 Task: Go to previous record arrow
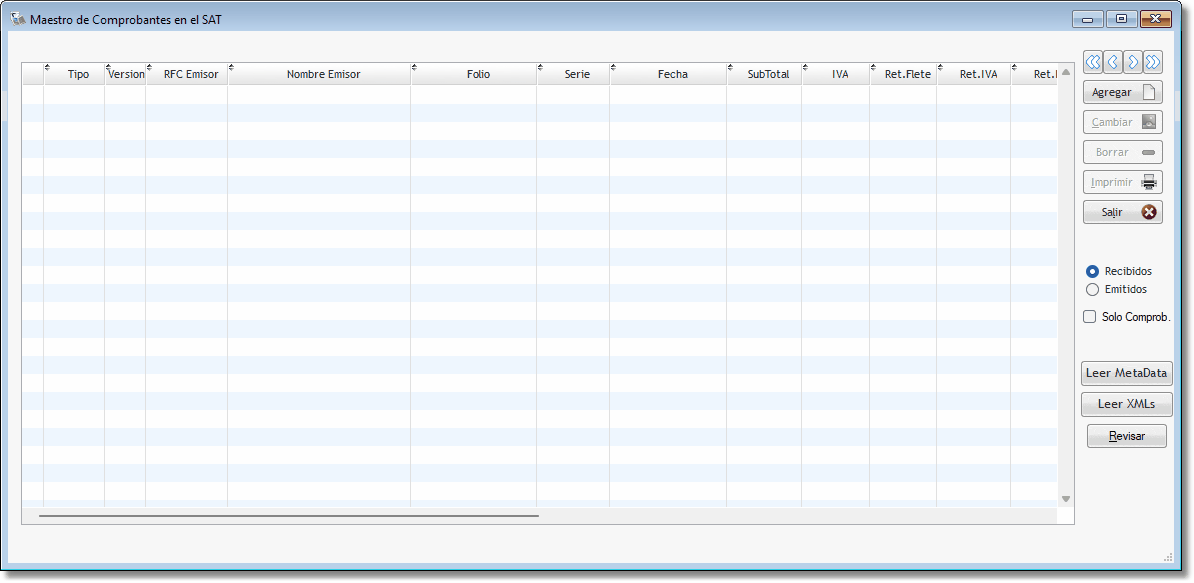[x=1113, y=62]
